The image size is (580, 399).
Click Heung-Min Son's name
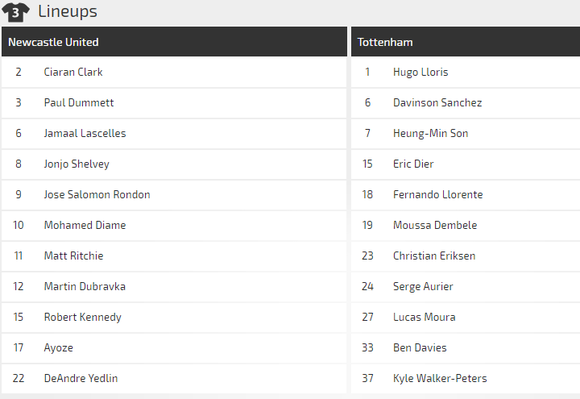(431, 133)
